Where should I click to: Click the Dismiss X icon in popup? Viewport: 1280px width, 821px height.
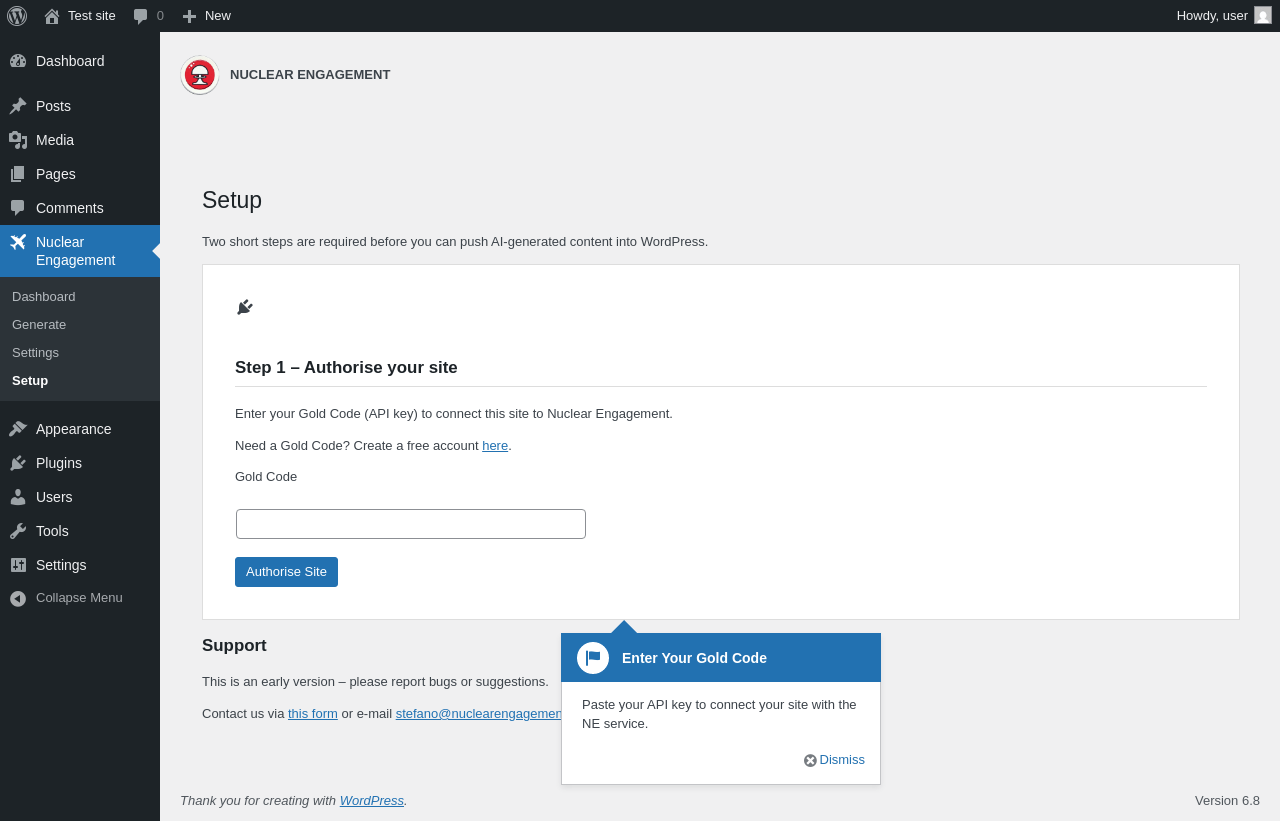(x=810, y=760)
